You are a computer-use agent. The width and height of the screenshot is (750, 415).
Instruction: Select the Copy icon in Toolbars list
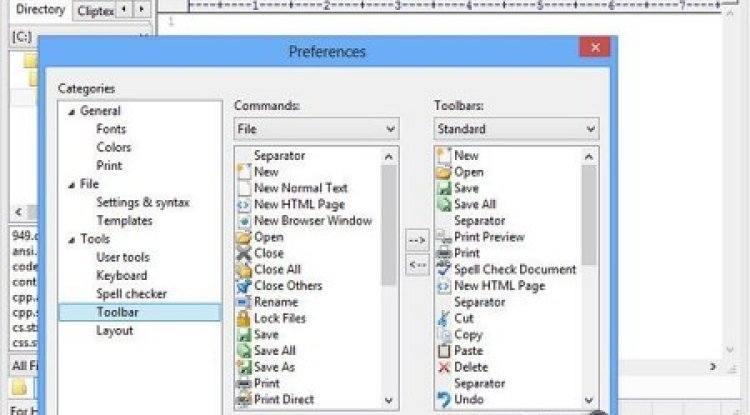click(444, 335)
